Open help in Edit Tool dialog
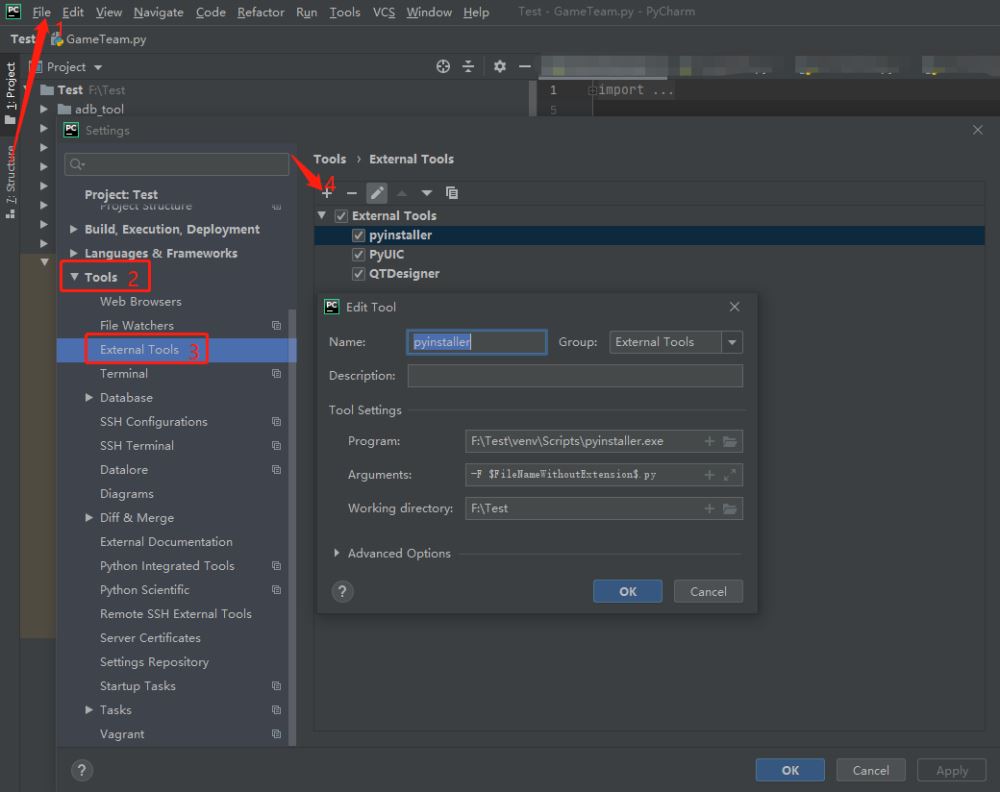The width and height of the screenshot is (1000, 792). point(342,592)
